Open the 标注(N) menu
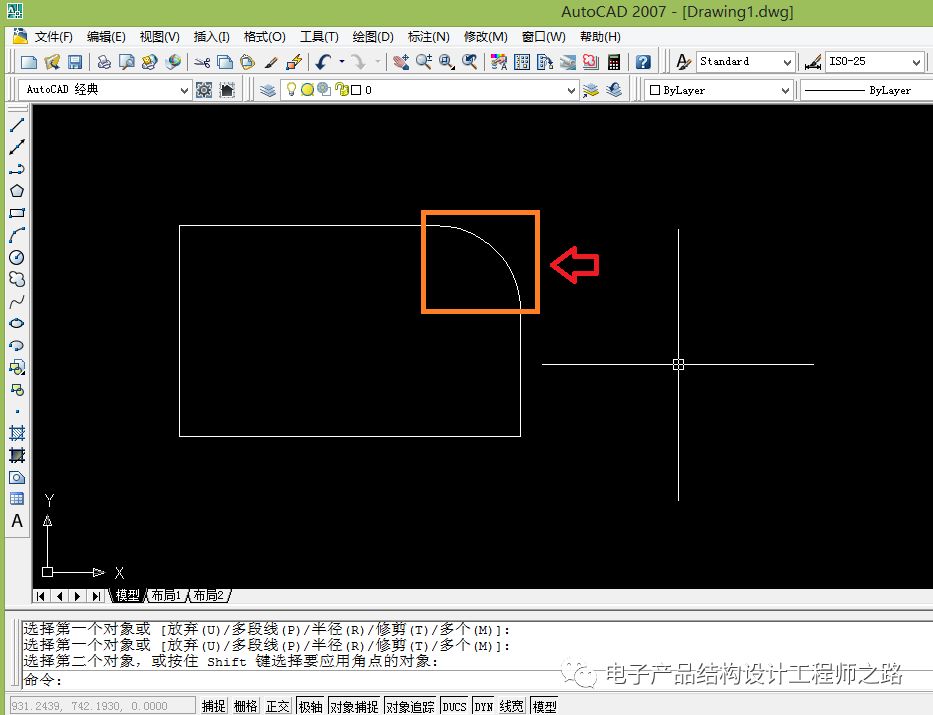 tap(428, 37)
